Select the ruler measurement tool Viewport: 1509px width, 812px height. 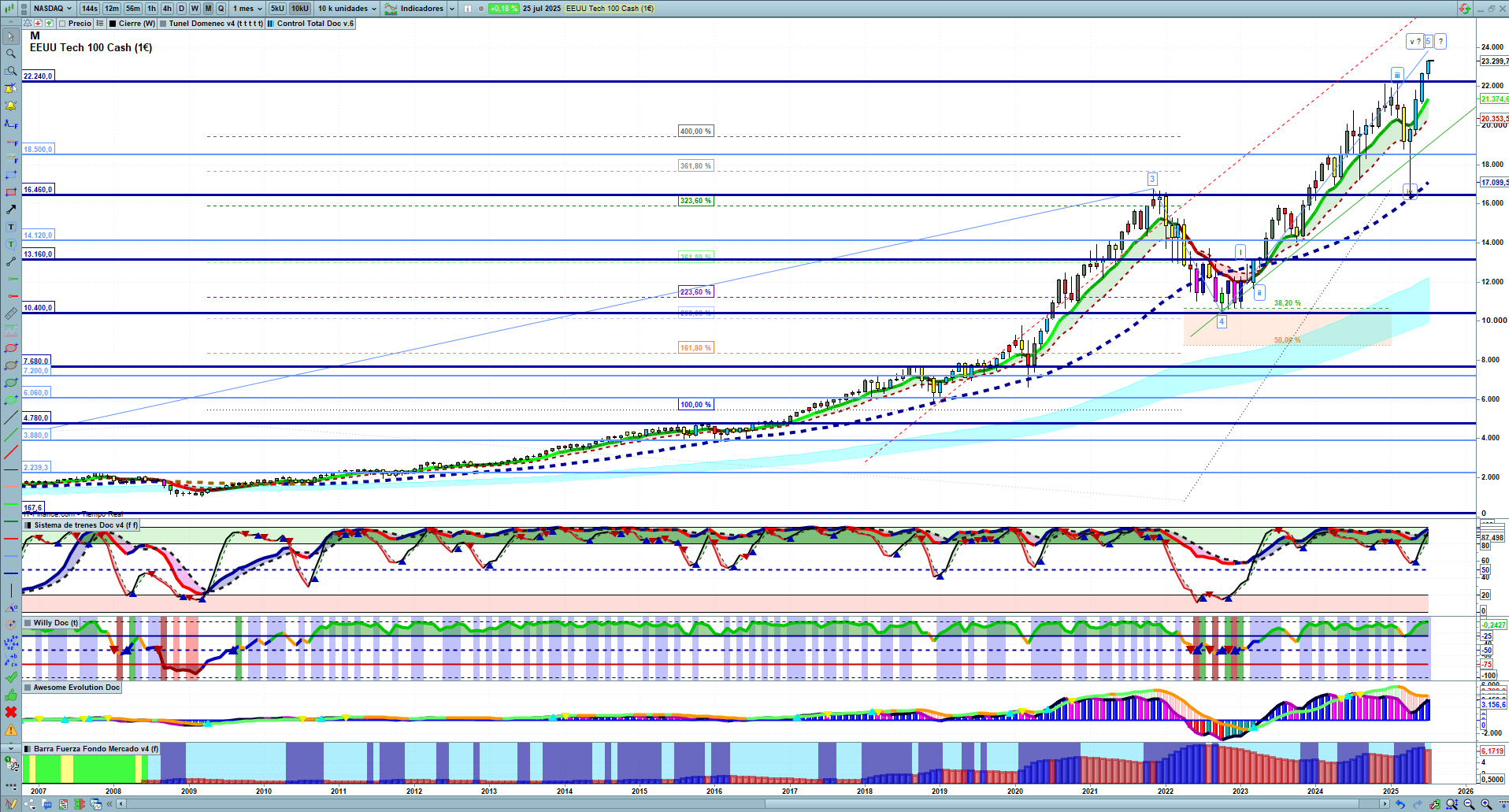tap(10, 313)
